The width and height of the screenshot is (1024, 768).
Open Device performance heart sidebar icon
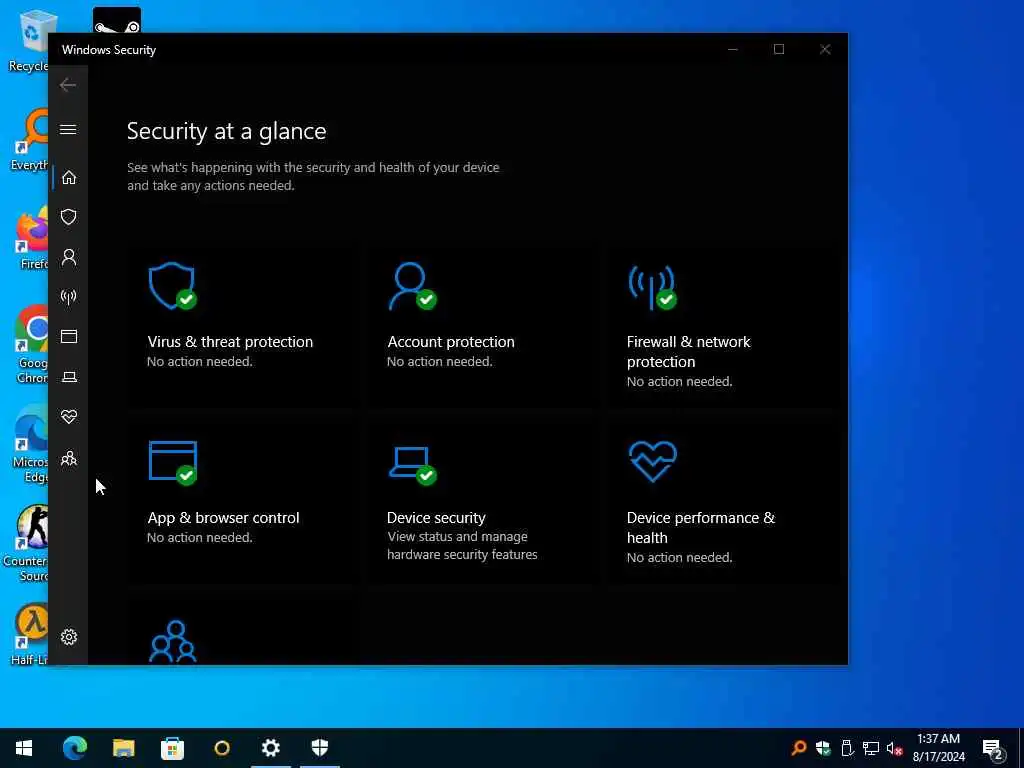click(69, 417)
